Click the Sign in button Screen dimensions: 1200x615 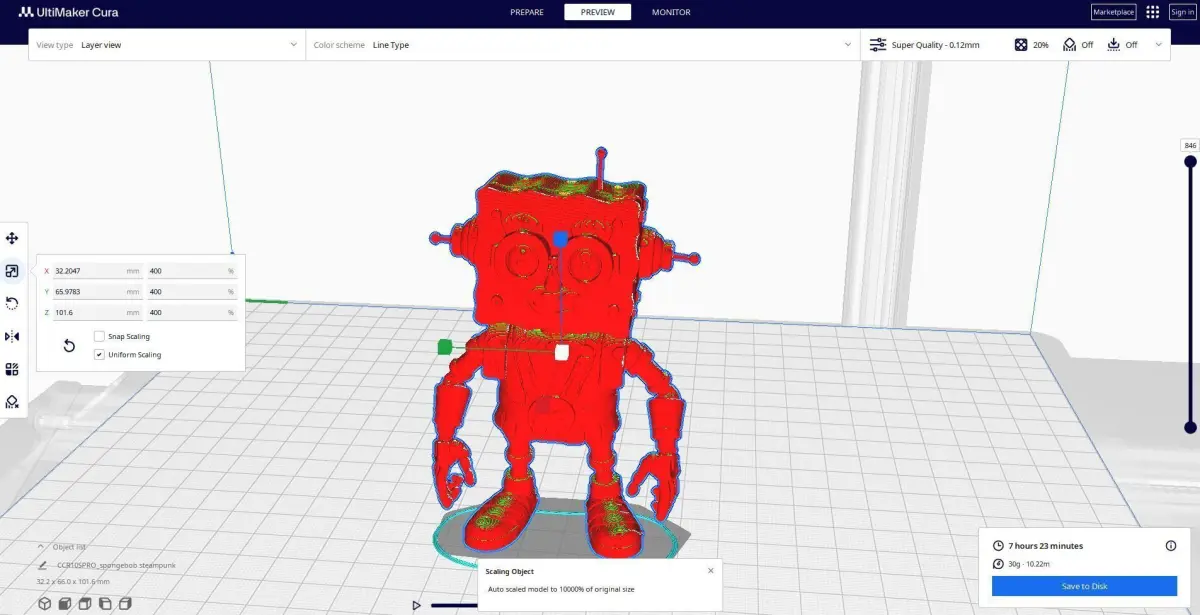point(1181,12)
